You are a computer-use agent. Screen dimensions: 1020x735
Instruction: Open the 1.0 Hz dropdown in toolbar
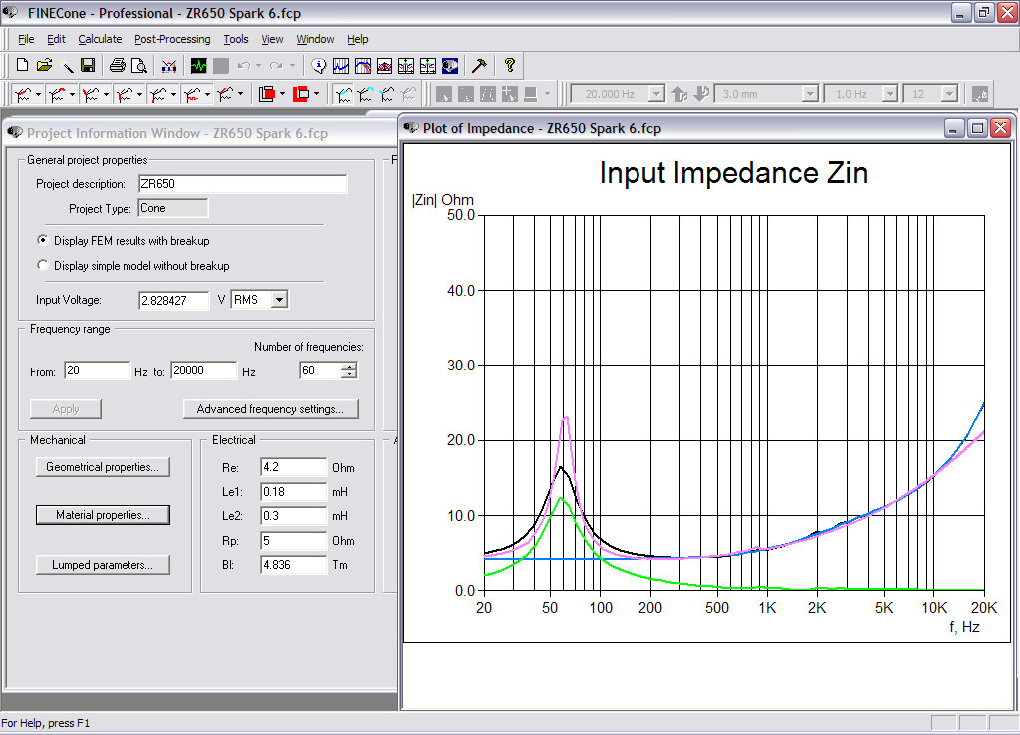[890, 94]
